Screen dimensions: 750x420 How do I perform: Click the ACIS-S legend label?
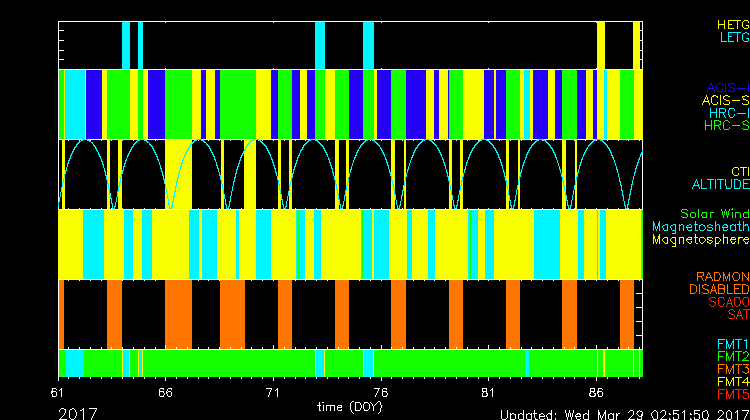click(725, 100)
